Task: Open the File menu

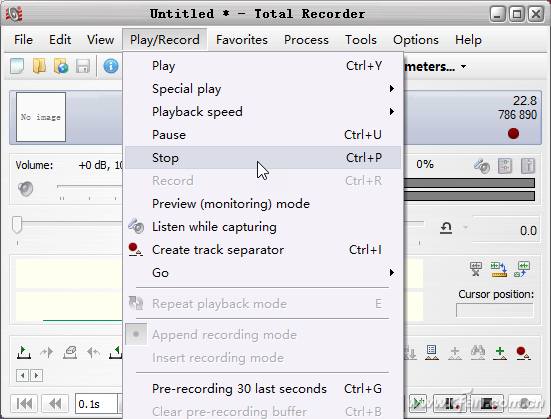Action: tap(23, 40)
